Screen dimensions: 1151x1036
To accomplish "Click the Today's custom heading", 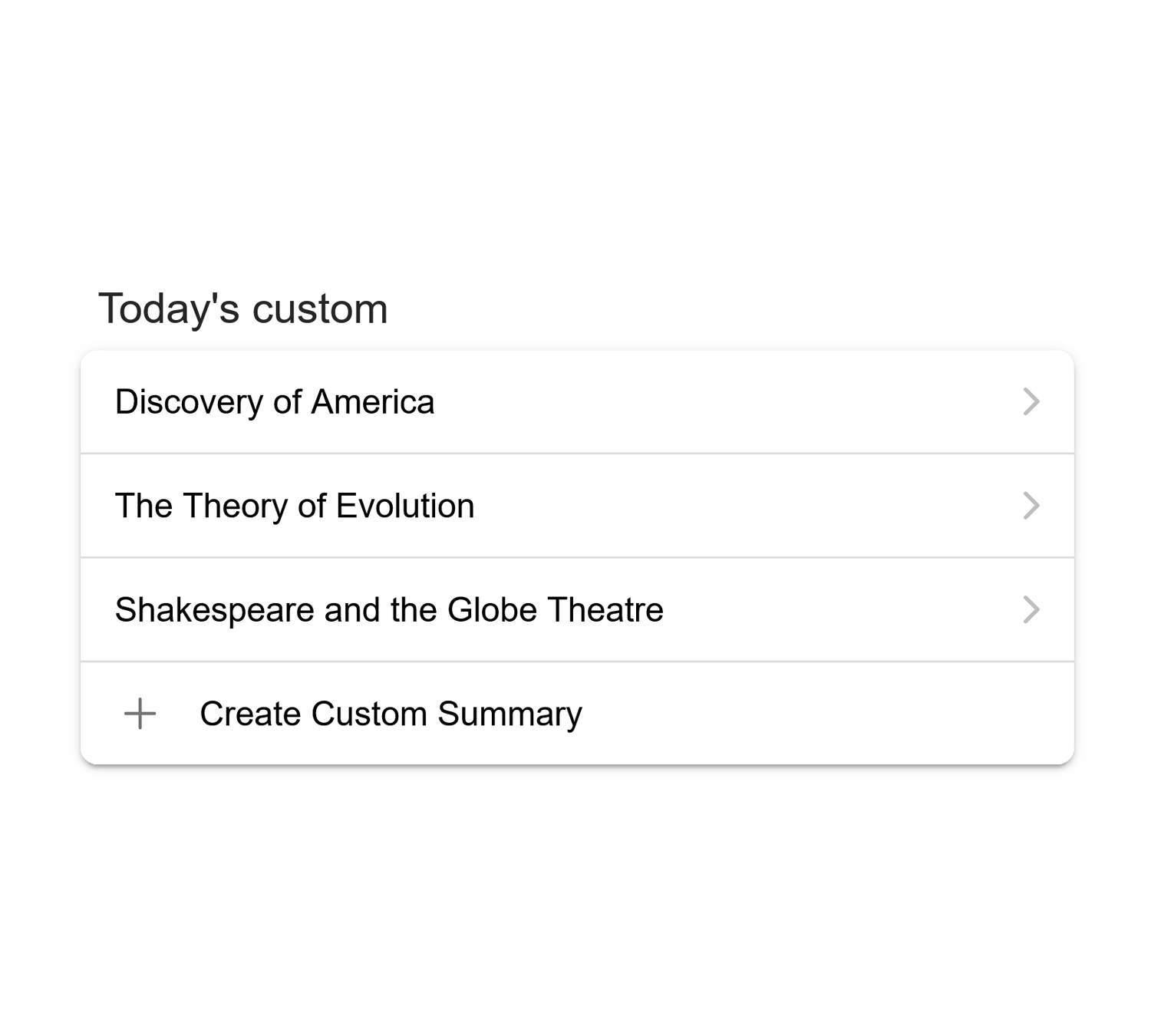I will point(243,308).
